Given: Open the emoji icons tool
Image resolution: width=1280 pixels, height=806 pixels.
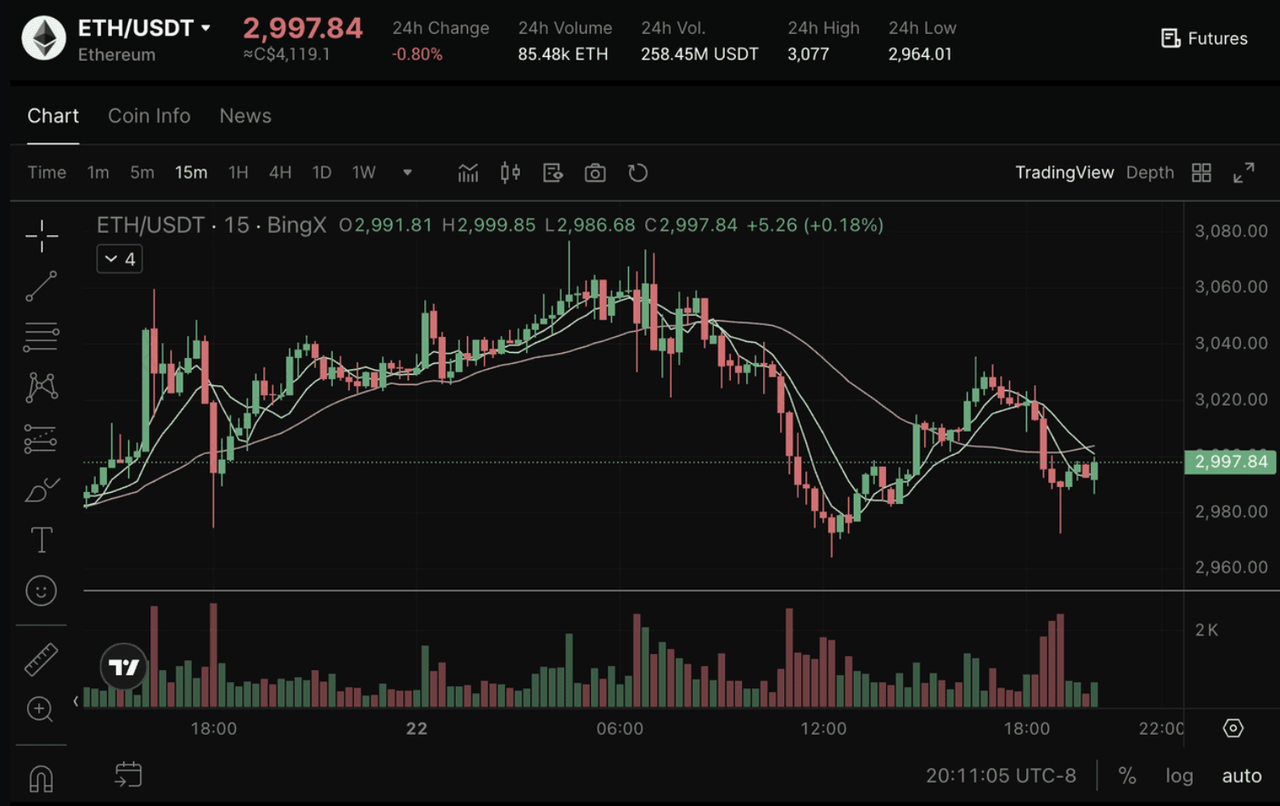Looking at the screenshot, I should [x=41, y=591].
